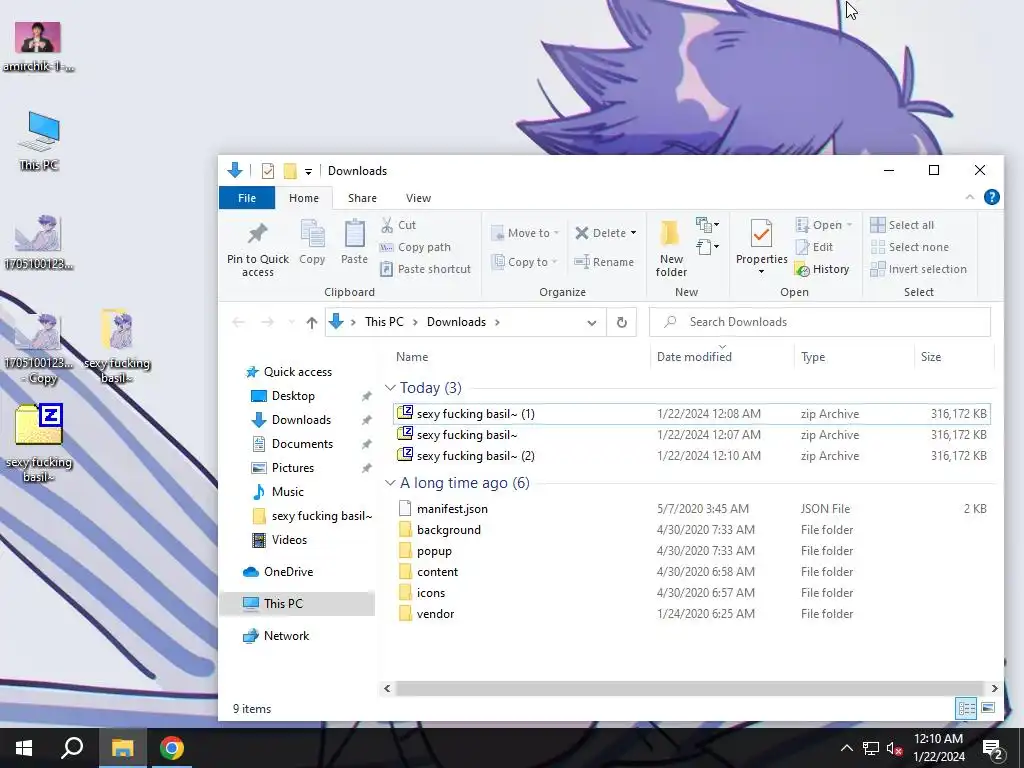Viewport: 1024px width, 768px height.
Task: Switch to Large icons view layout icon
Action: pos(987,708)
